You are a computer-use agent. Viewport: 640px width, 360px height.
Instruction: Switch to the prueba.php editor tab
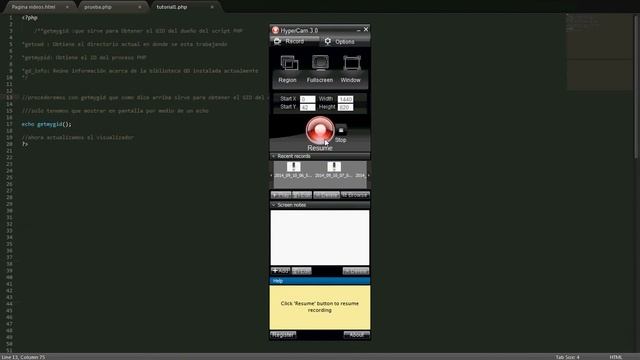point(98,7)
